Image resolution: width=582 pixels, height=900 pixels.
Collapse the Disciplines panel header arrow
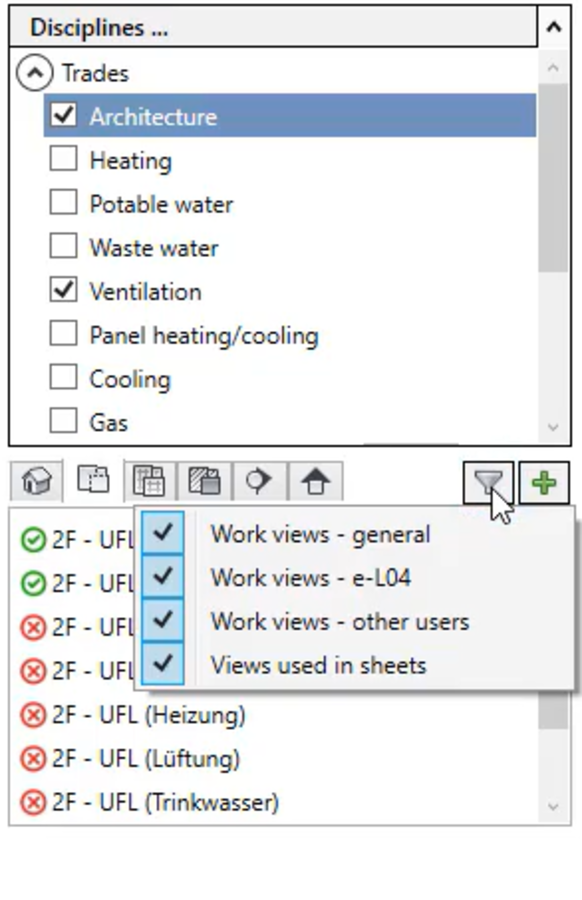554,27
